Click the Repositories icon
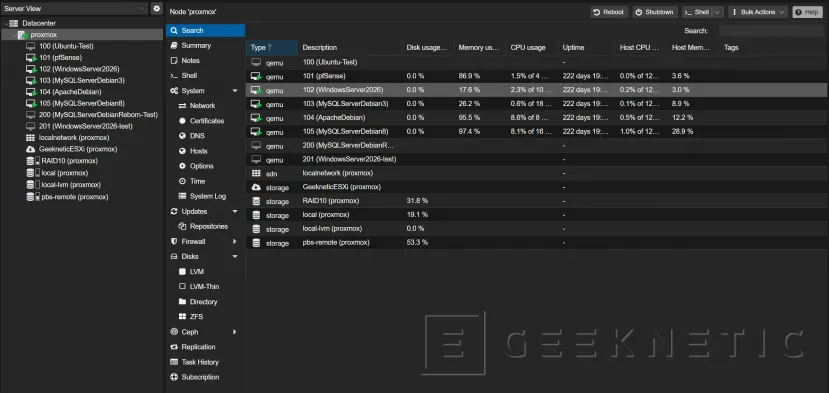Image resolution: width=829 pixels, height=393 pixels. pyautogui.click(x=182, y=226)
